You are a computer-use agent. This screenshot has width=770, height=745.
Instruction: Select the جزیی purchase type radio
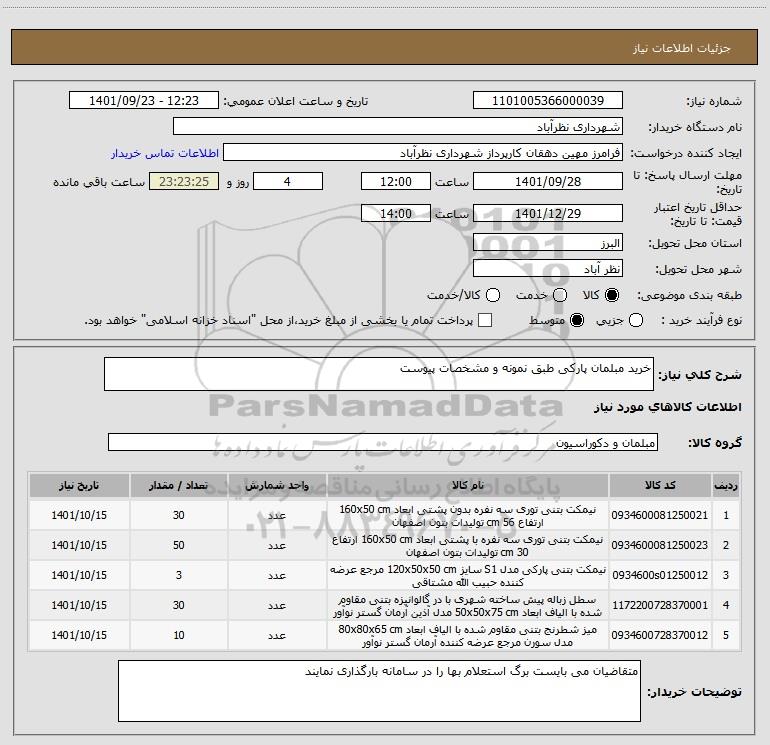[x=636, y=320]
